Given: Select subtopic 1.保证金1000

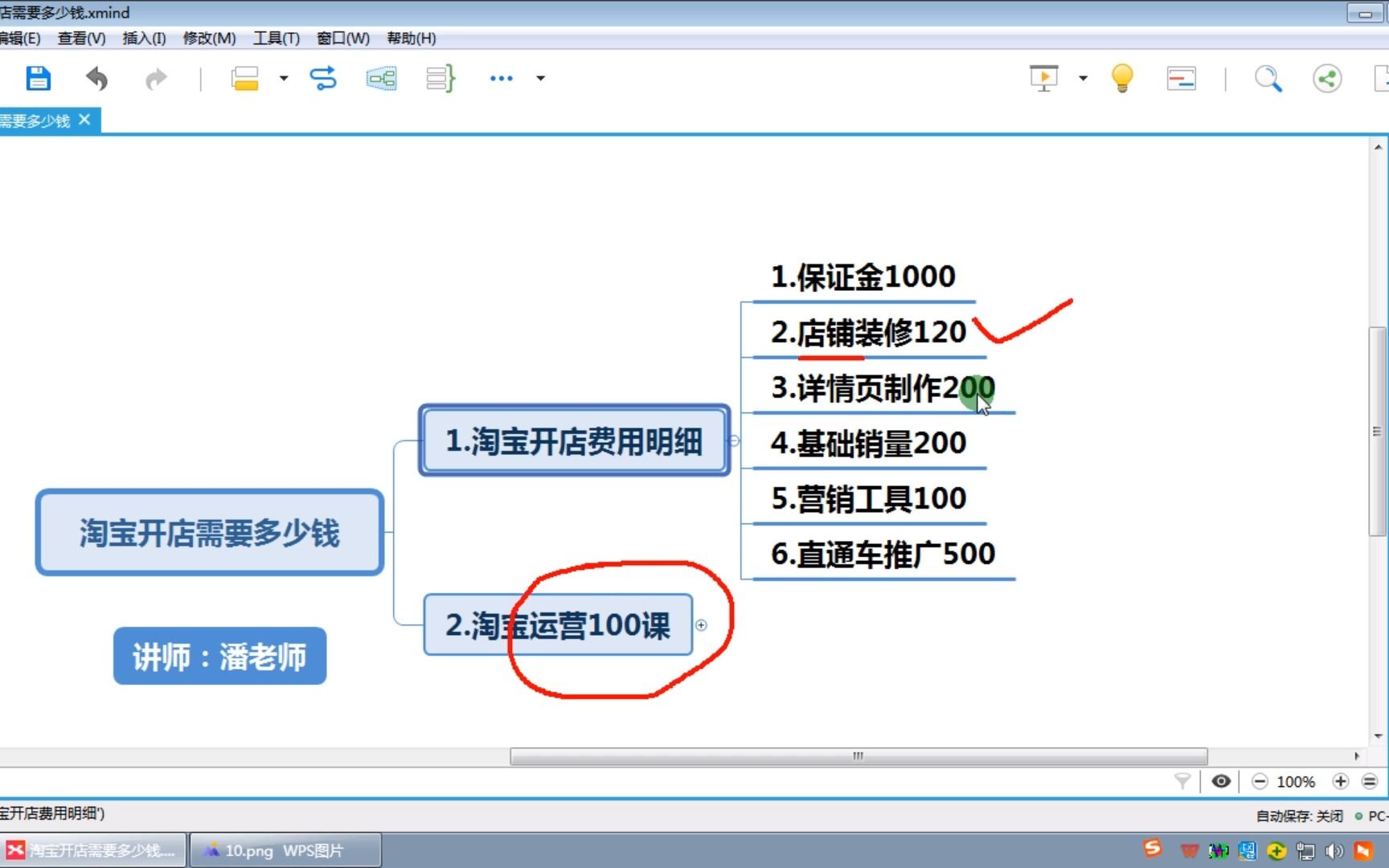Looking at the screenshot, I should 863,276.
